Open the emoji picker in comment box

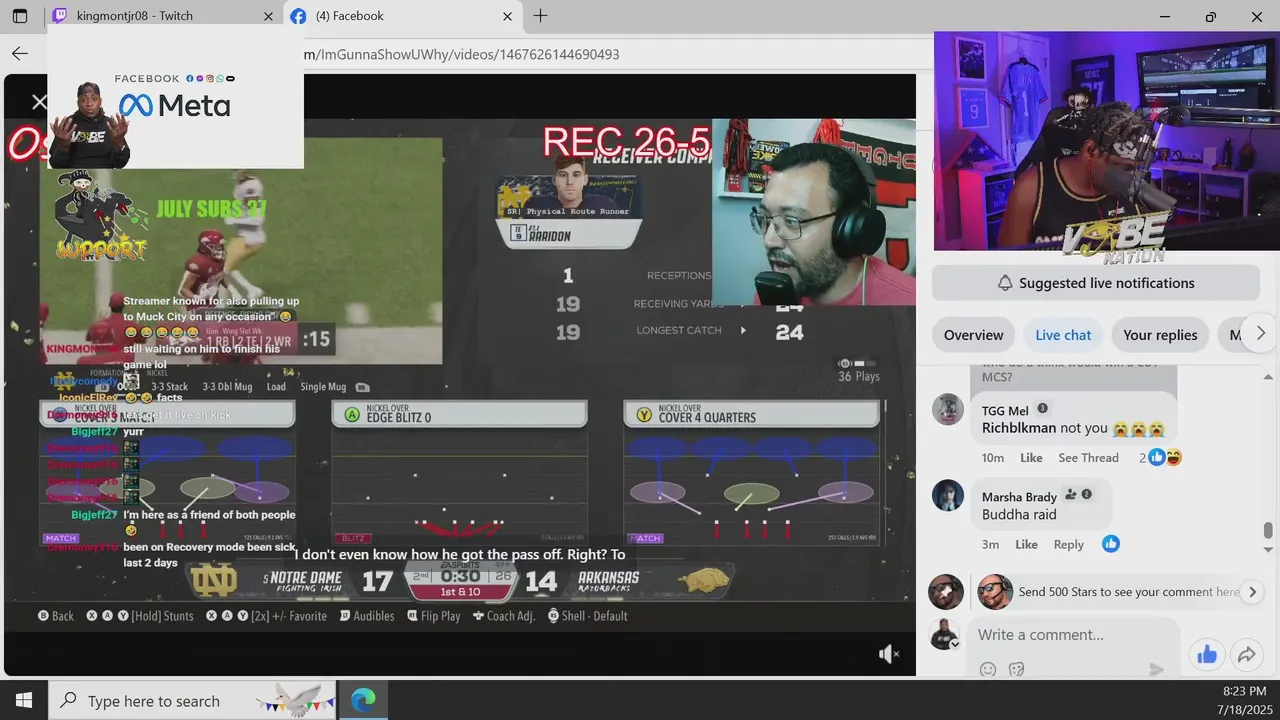tap(988, 669)
